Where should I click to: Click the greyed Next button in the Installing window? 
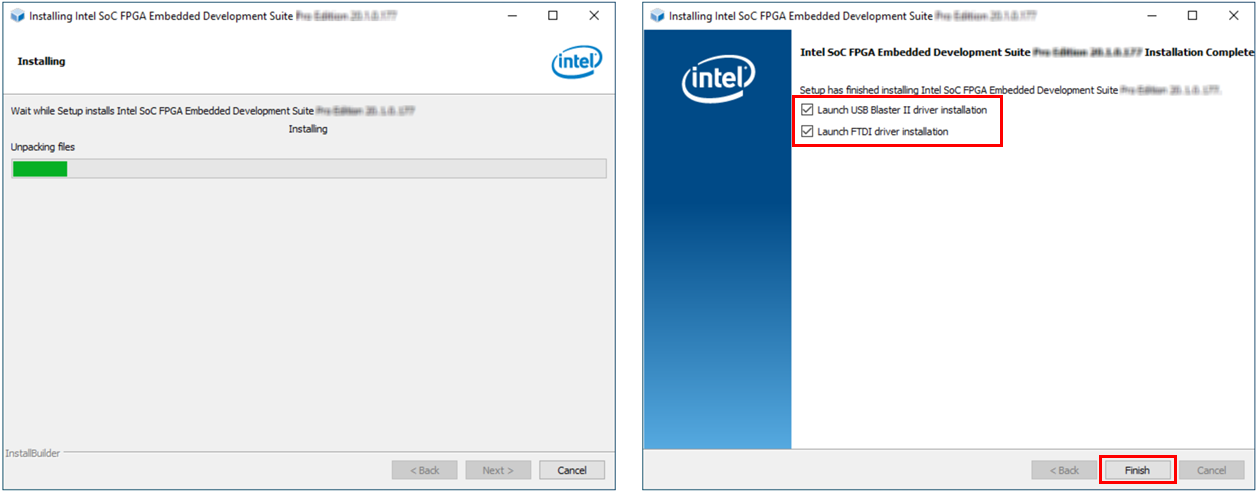498,470
